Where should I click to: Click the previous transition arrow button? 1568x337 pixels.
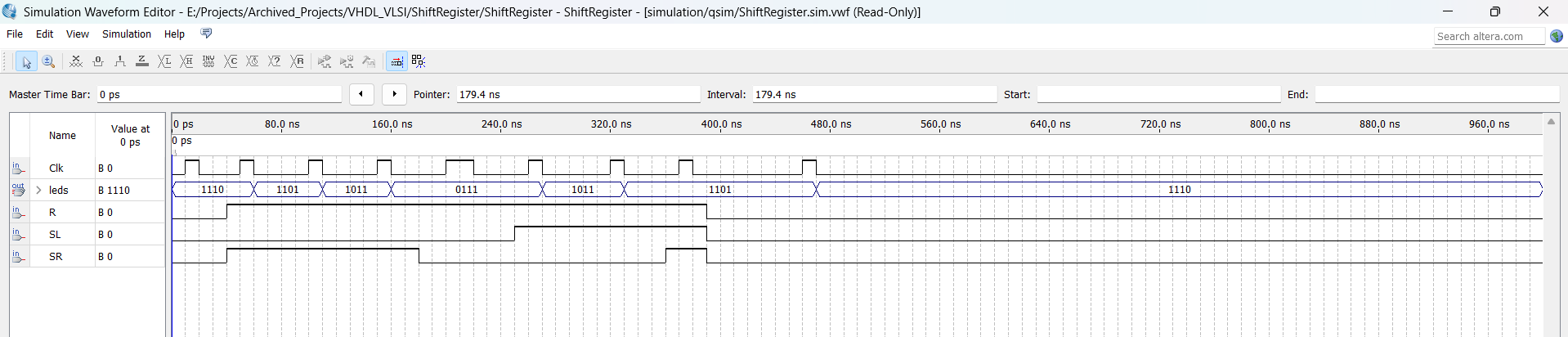point(361,94)
